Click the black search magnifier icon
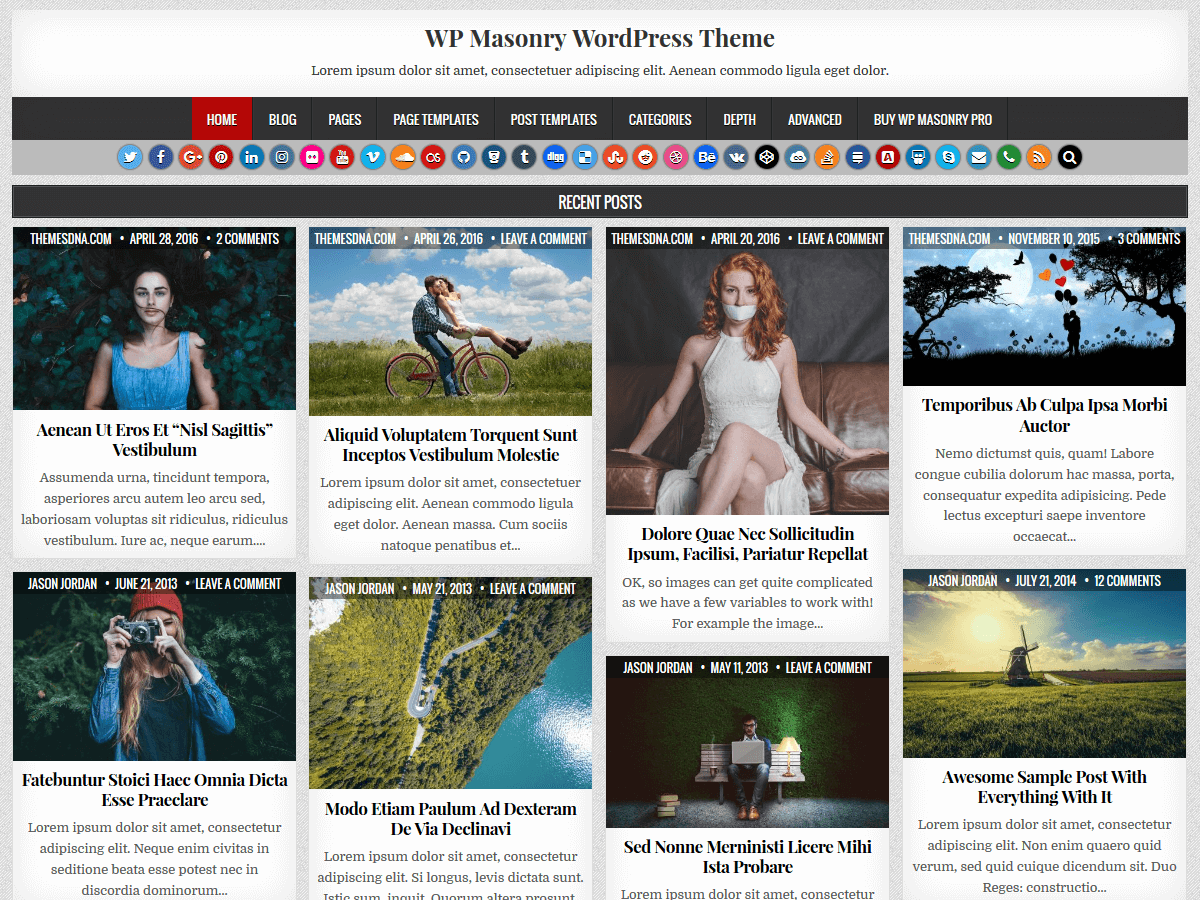The image size is (1200, 900). point(1069,157)
